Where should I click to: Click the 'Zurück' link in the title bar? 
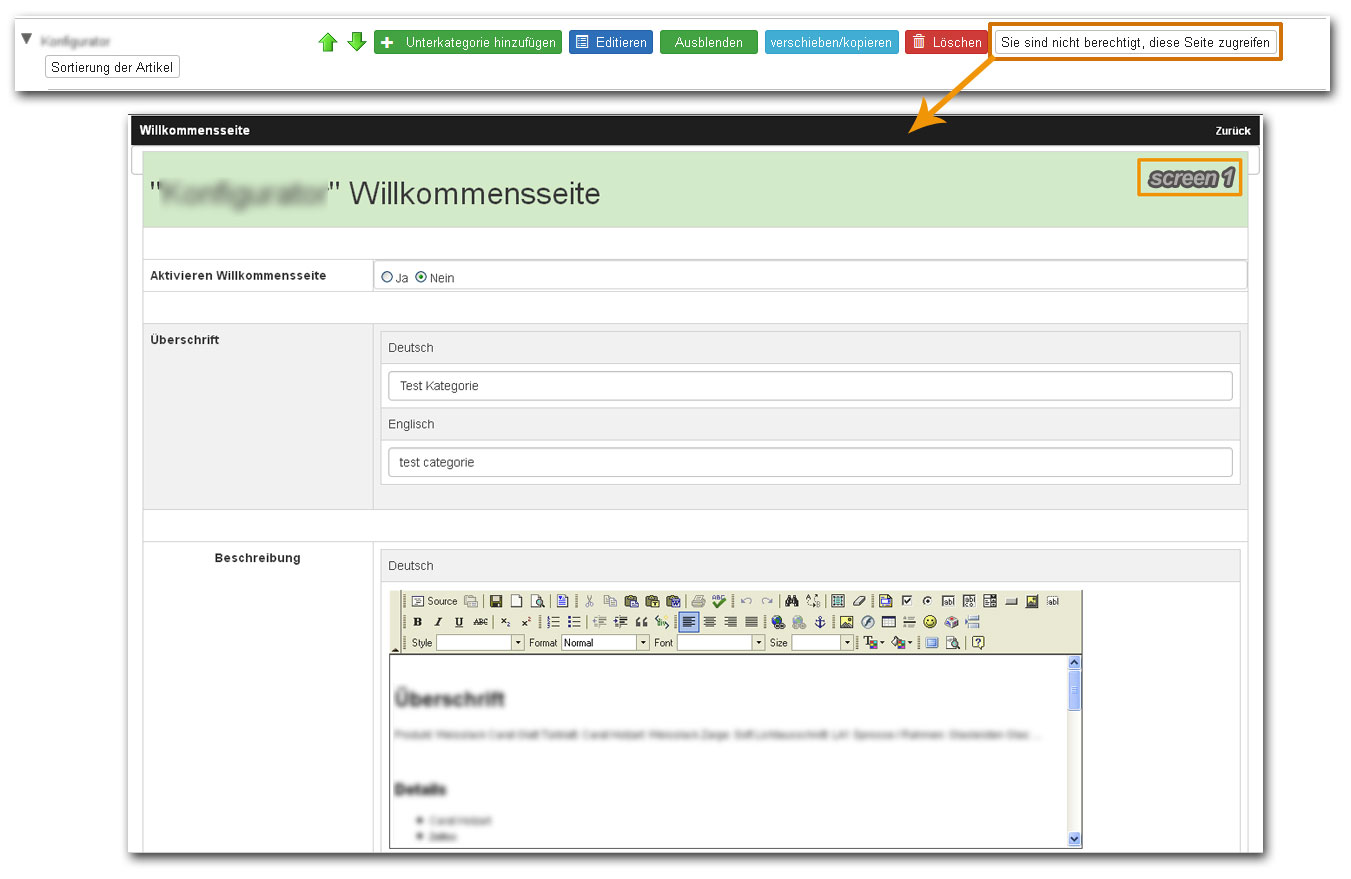[x=1232, y=130]
